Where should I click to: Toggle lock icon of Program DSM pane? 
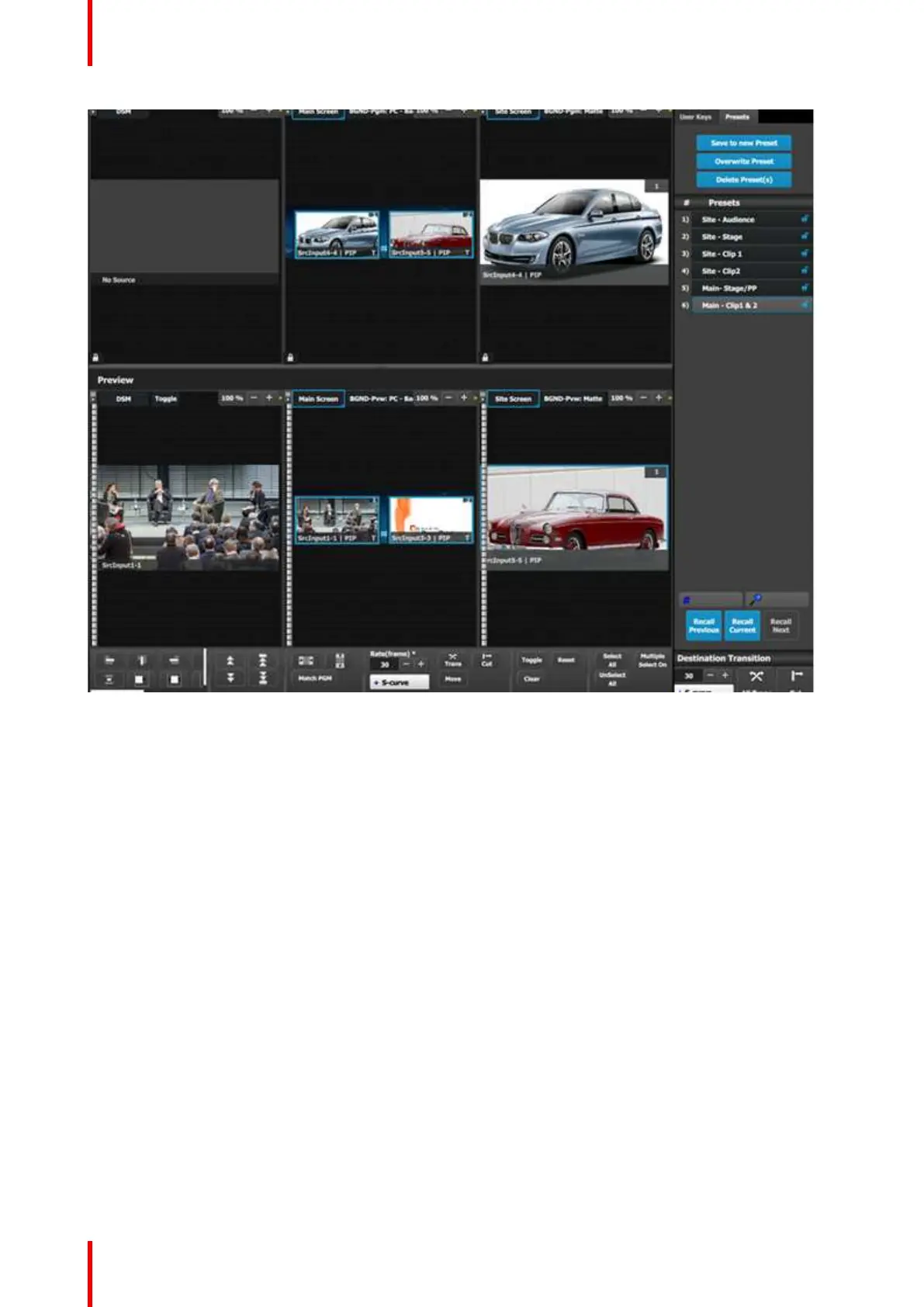click(95, 358)
